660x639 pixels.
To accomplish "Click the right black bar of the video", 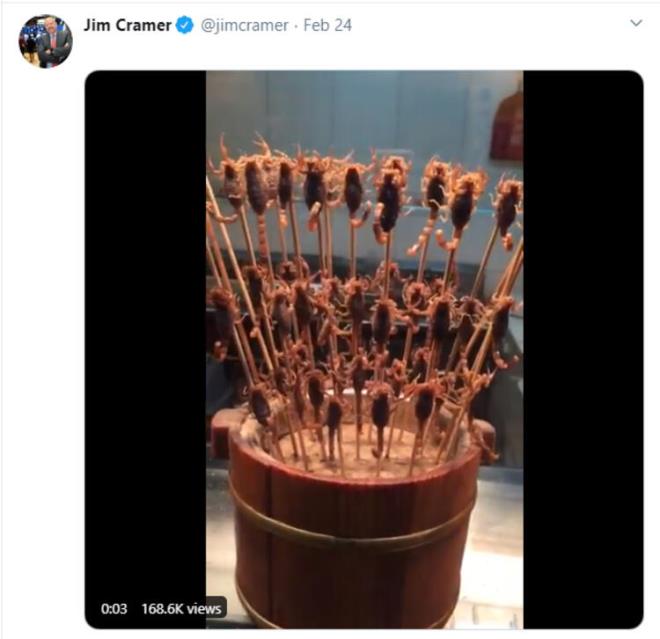I will point(582,349).
